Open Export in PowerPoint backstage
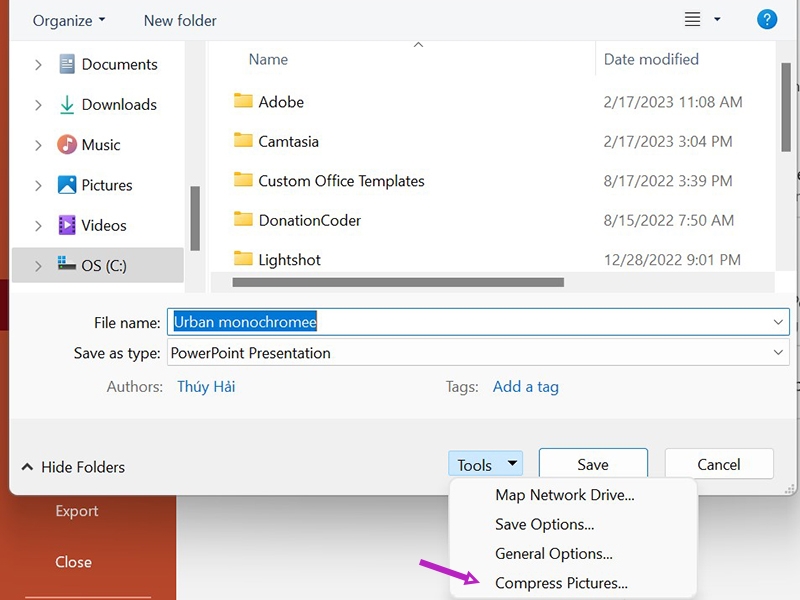The height and width of the screenshot is (600, 800). (77, 511)
